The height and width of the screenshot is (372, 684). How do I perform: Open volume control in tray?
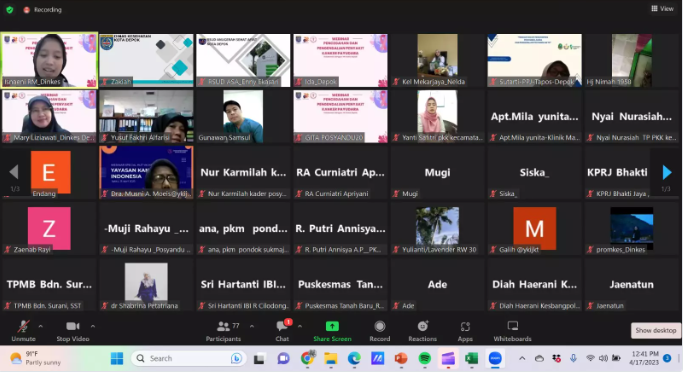[x=603, y=358]
